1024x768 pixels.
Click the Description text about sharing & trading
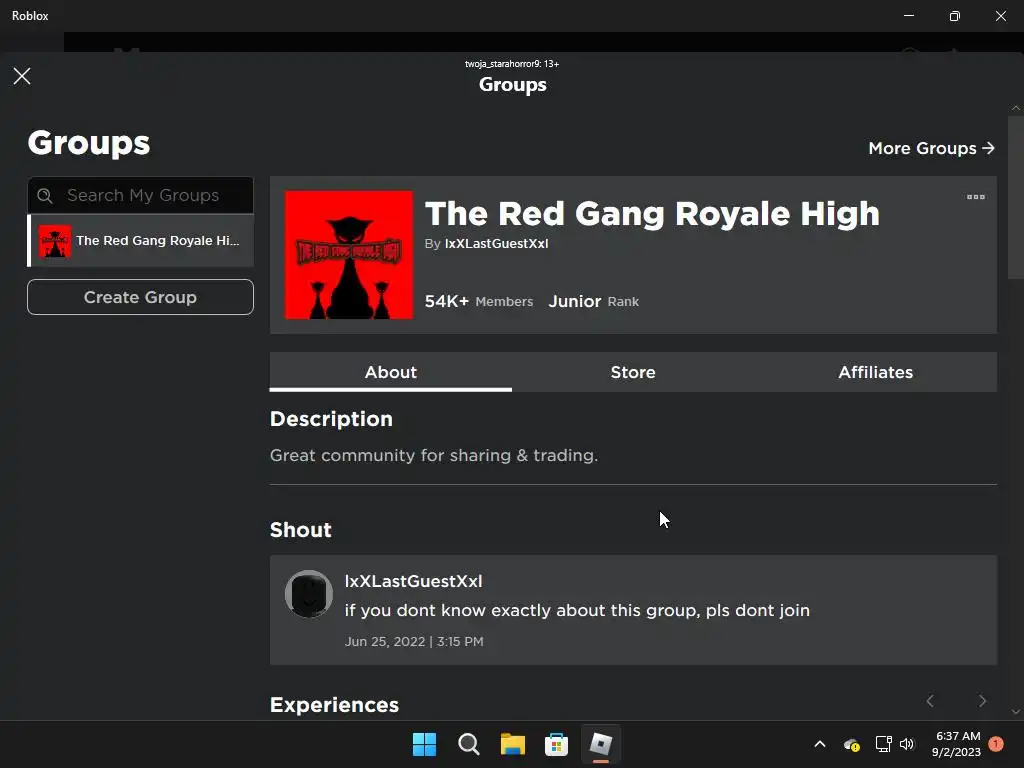click(434, 455)
